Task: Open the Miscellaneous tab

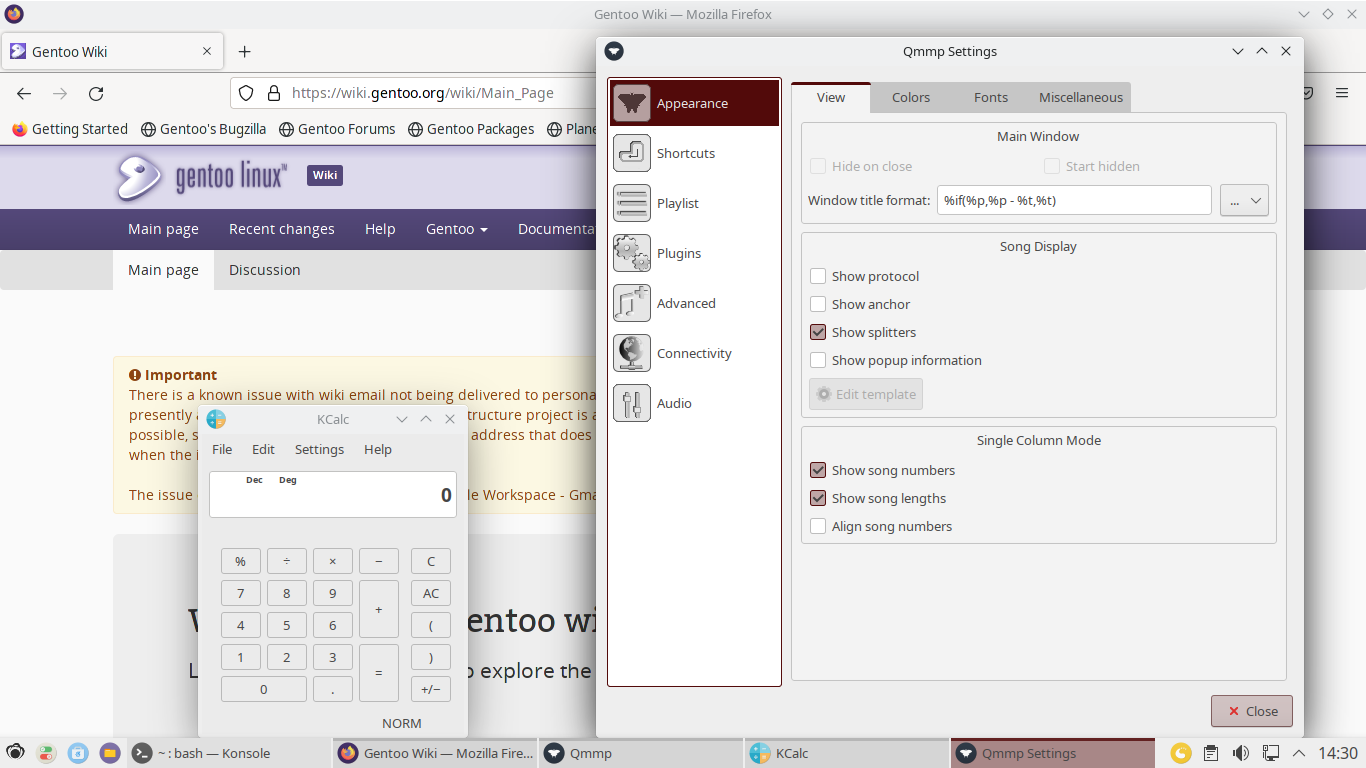Action: coord(1081,97)
